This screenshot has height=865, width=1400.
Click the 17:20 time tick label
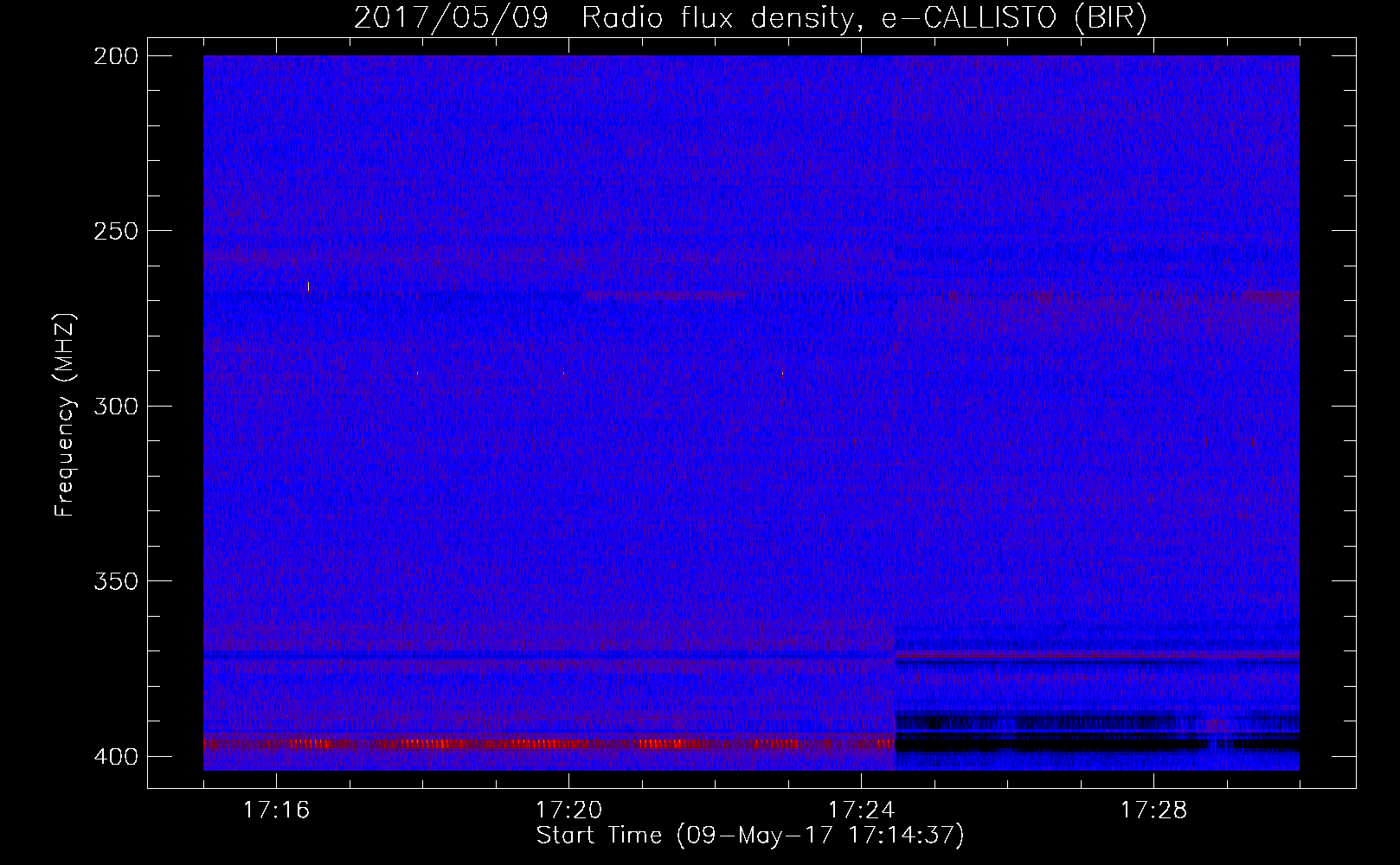[x=568, y=810]
